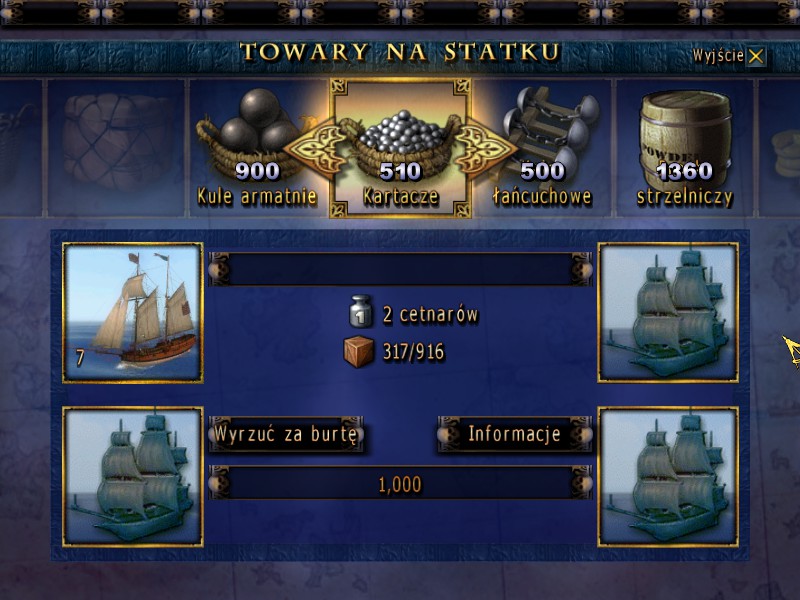This screenshot has width=800, height=600.
Task: Click the skull end-cap left of 1,000 bar
Action: [x=220, y=483]
